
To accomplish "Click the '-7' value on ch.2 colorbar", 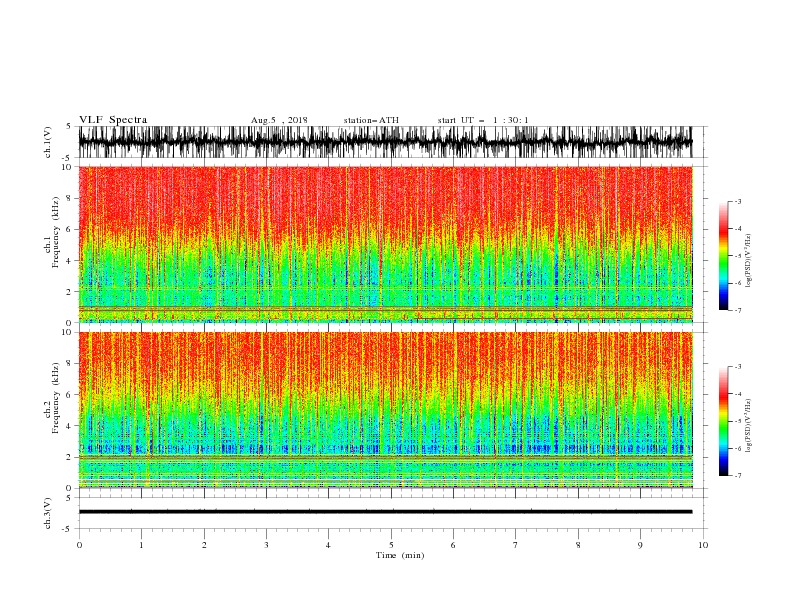I will click(738, 476).
